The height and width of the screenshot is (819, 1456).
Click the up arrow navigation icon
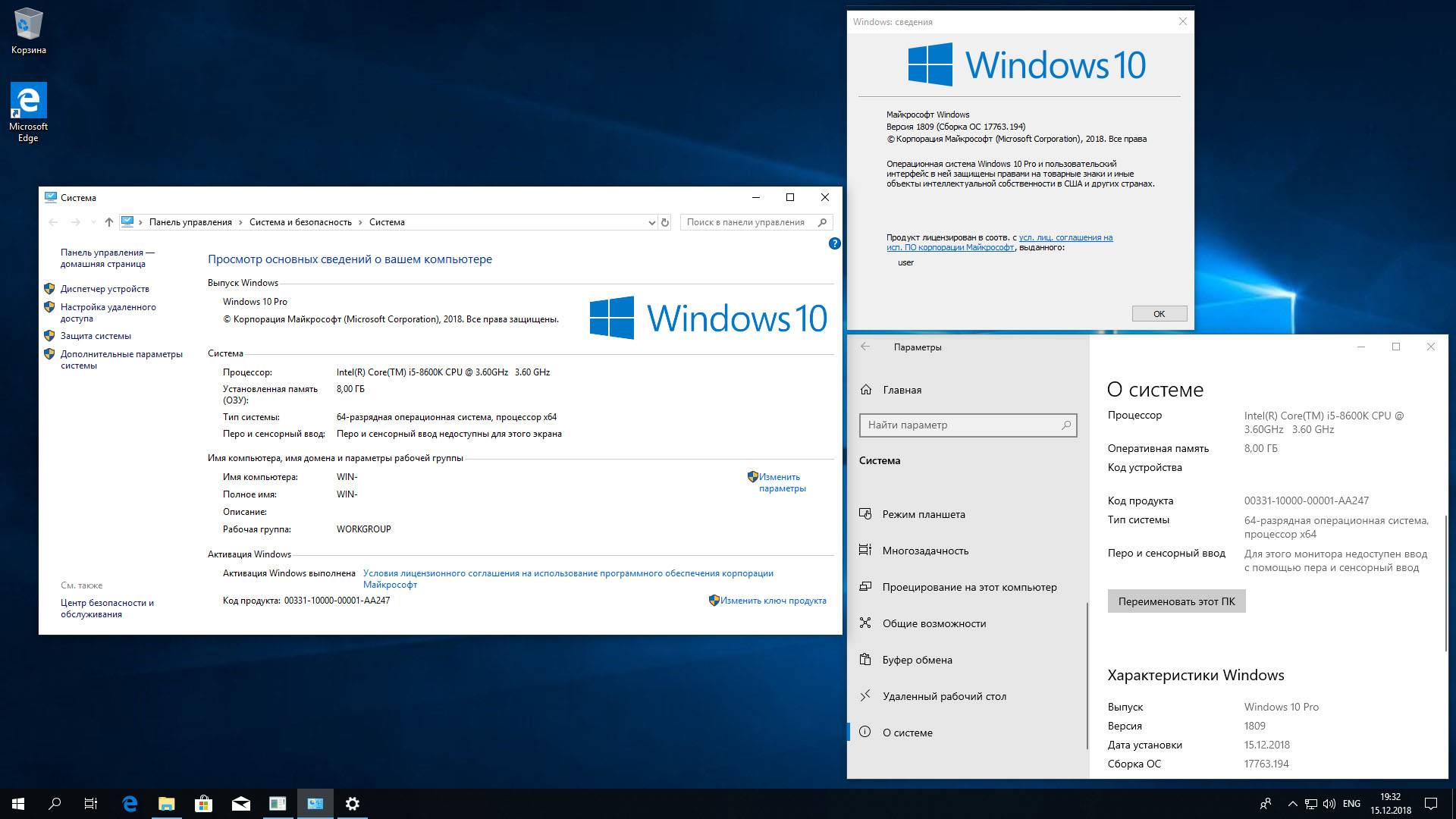109,222
